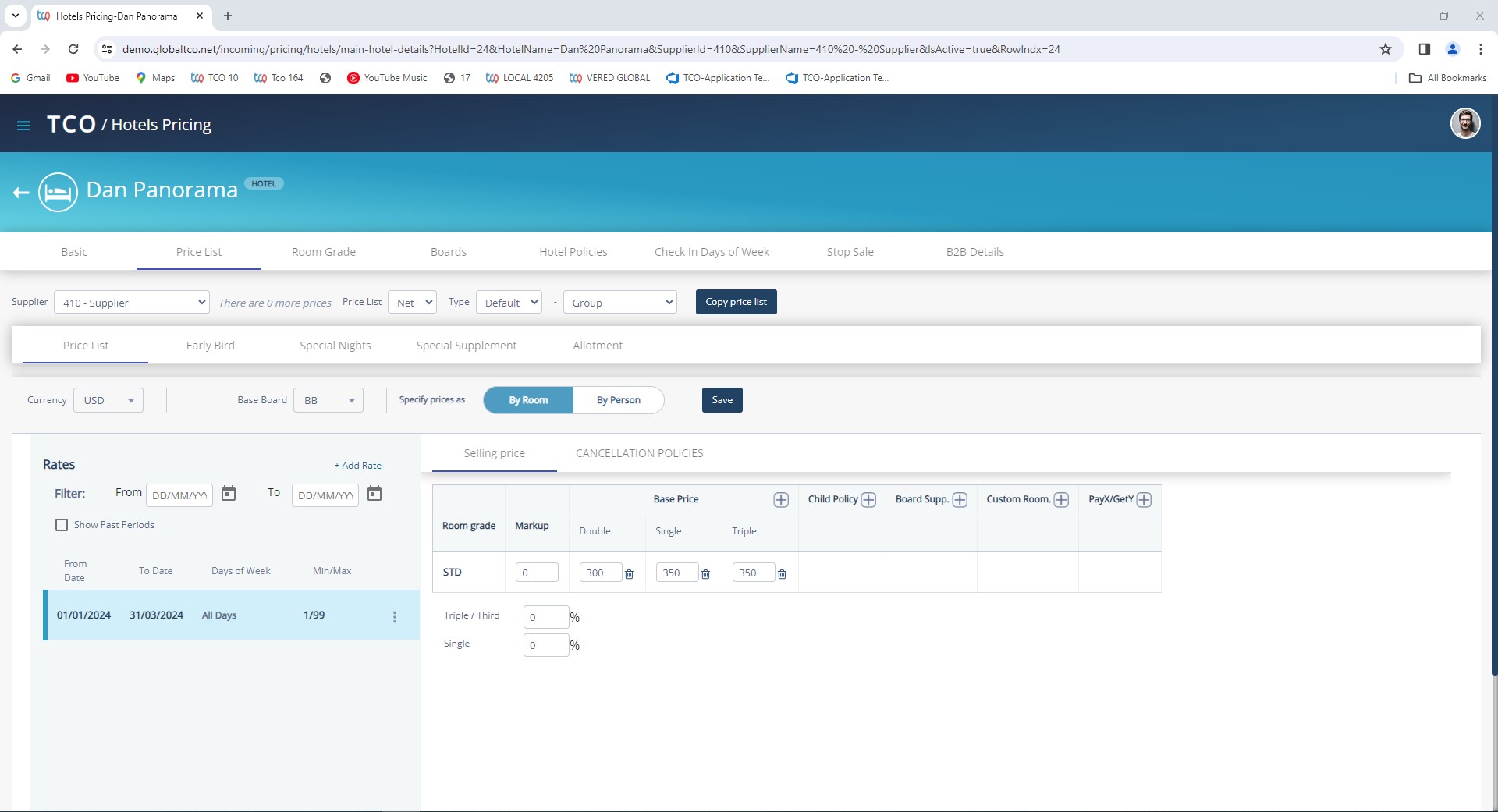Click the From date filter field
The width and height of the screenshot is (1498, 812).
[x=179, y=495]
